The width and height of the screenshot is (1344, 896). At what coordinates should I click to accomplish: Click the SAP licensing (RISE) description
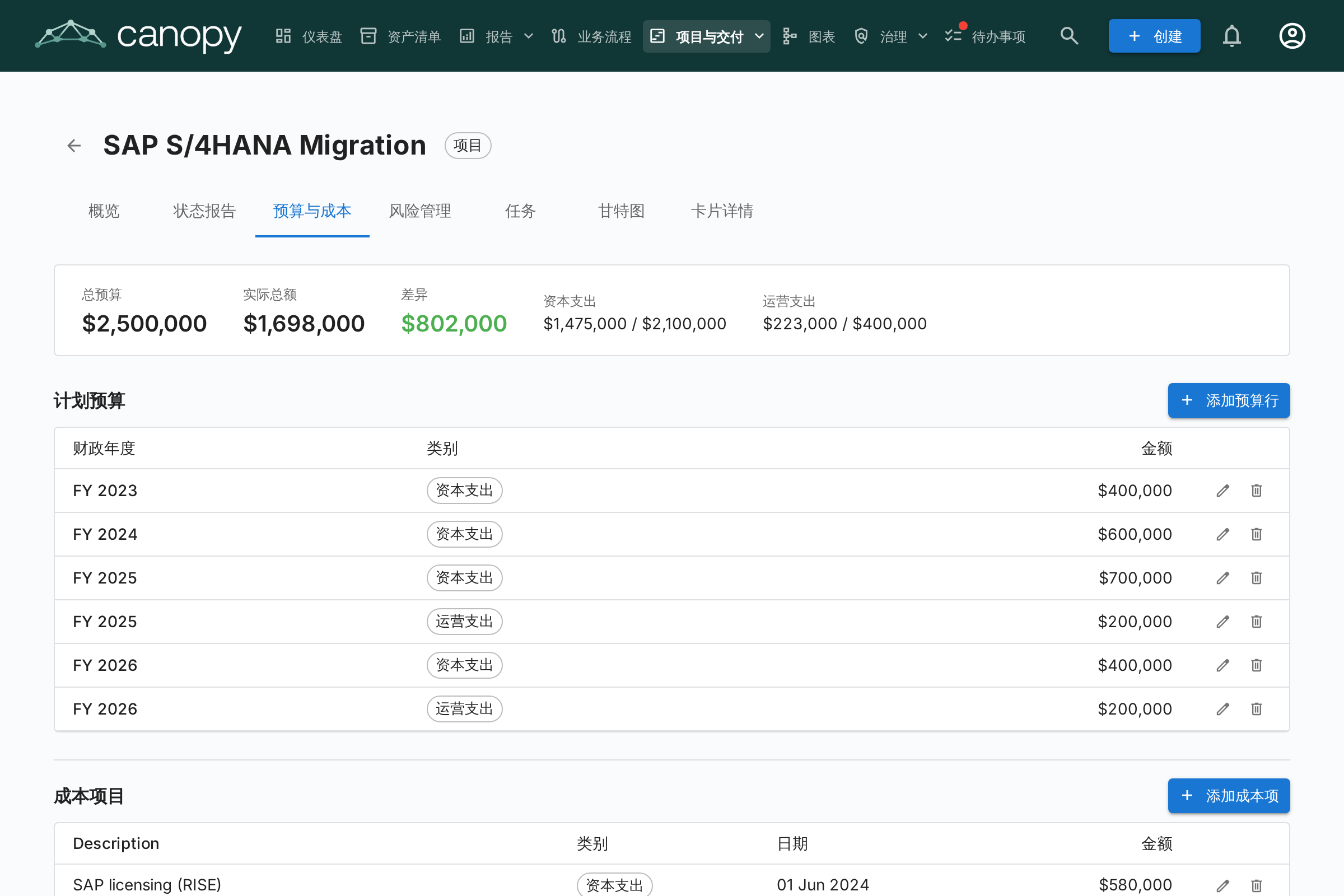coord(147,885)
